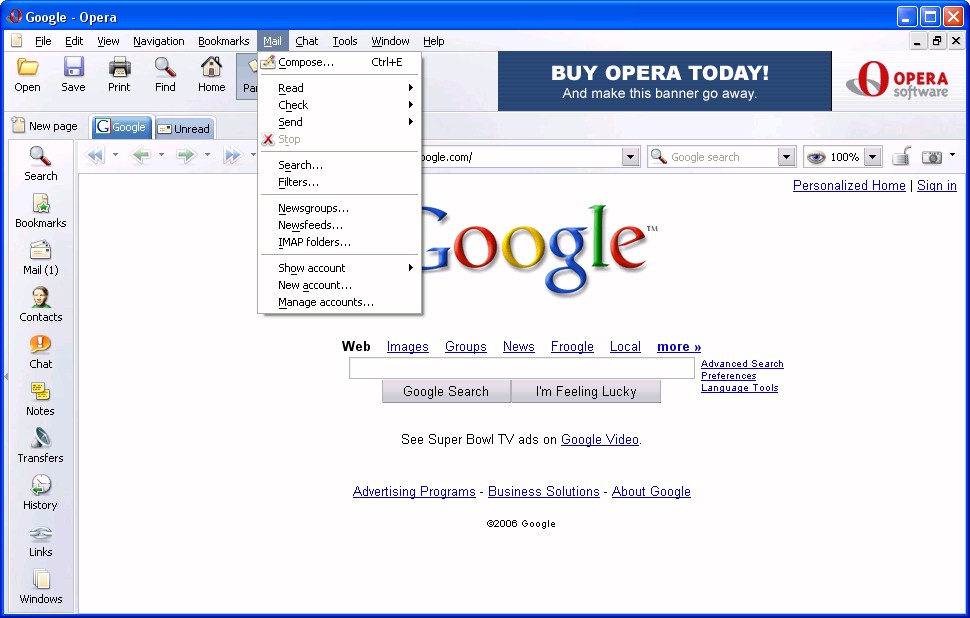
Task: Click the padlock security icon
Action: (901, 157)
